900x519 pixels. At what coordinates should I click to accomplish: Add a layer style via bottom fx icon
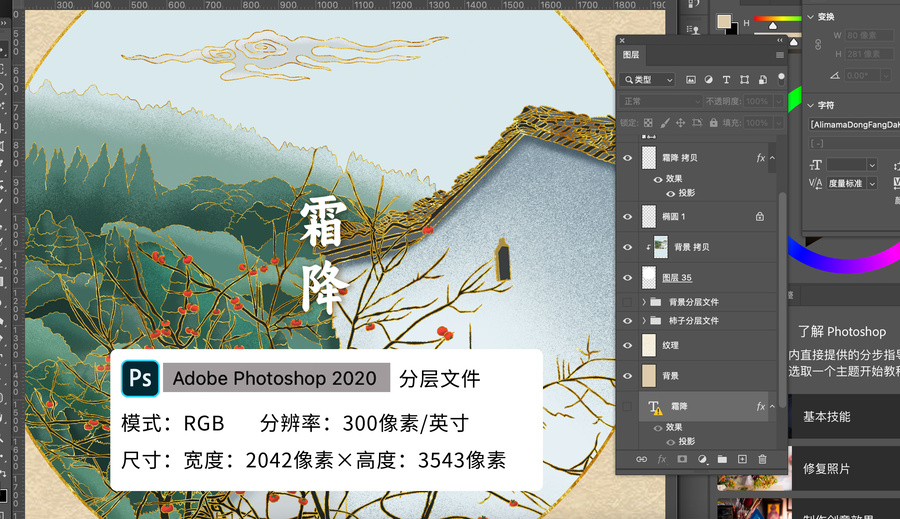pyautogui.click(x=662, y=459)
